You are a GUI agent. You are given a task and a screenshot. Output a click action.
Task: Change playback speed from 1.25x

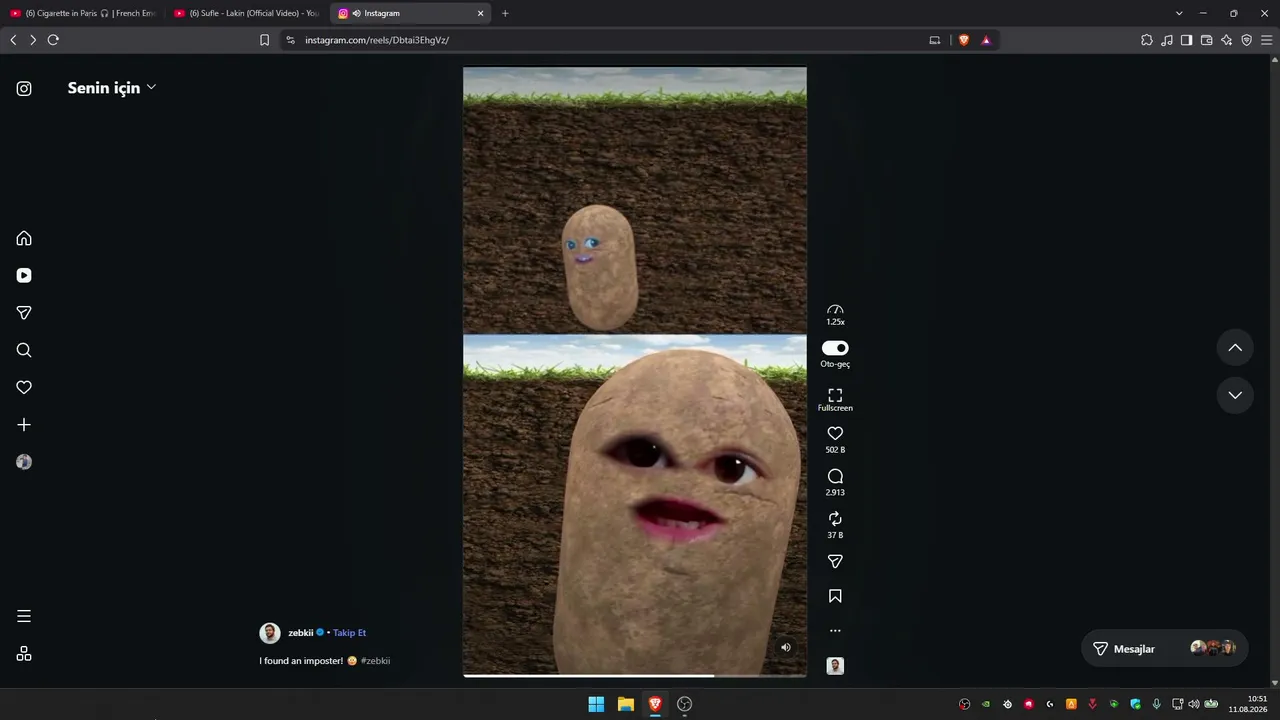[835, 315]
